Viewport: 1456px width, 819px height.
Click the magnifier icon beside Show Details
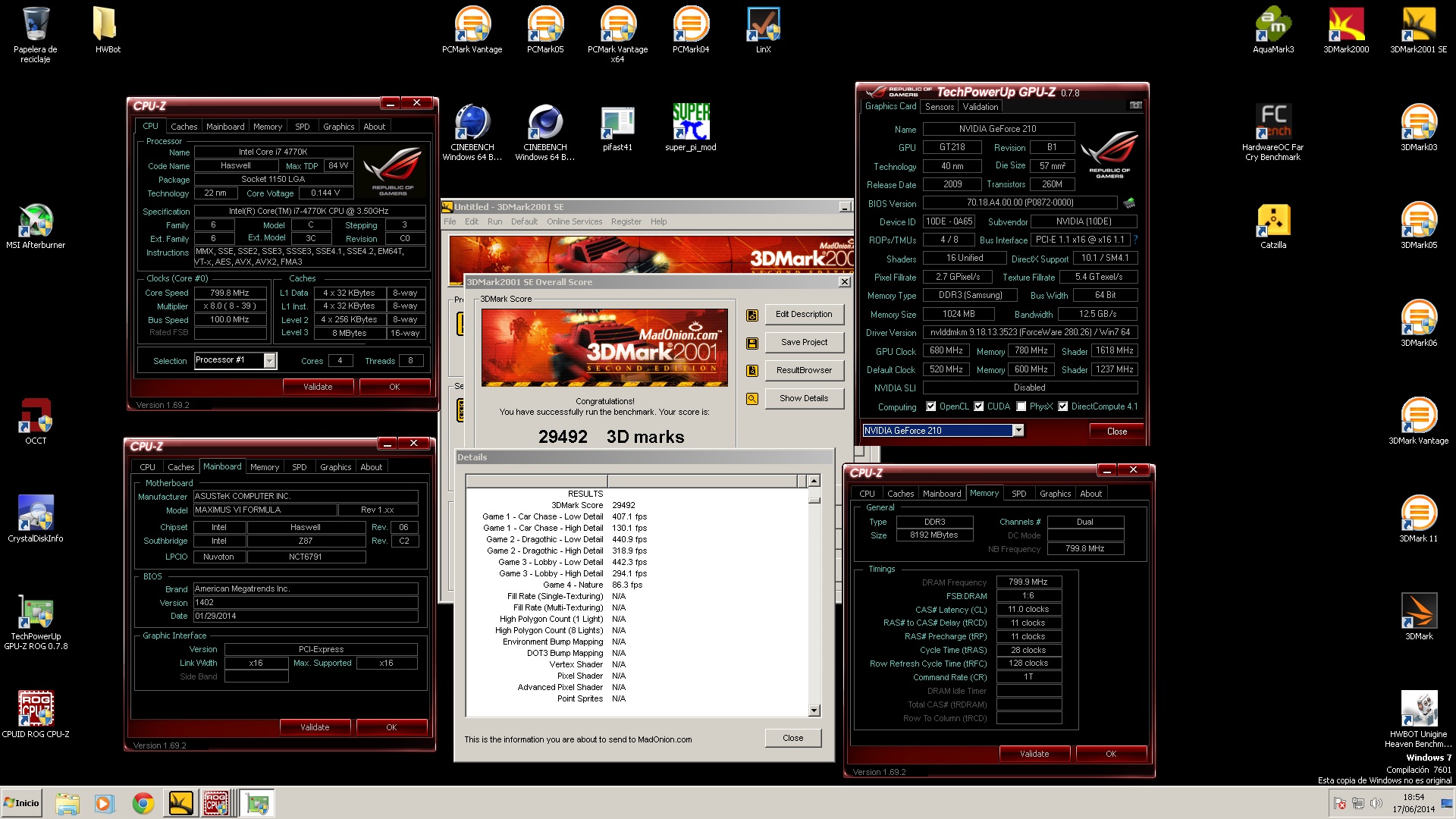(752, 399)
